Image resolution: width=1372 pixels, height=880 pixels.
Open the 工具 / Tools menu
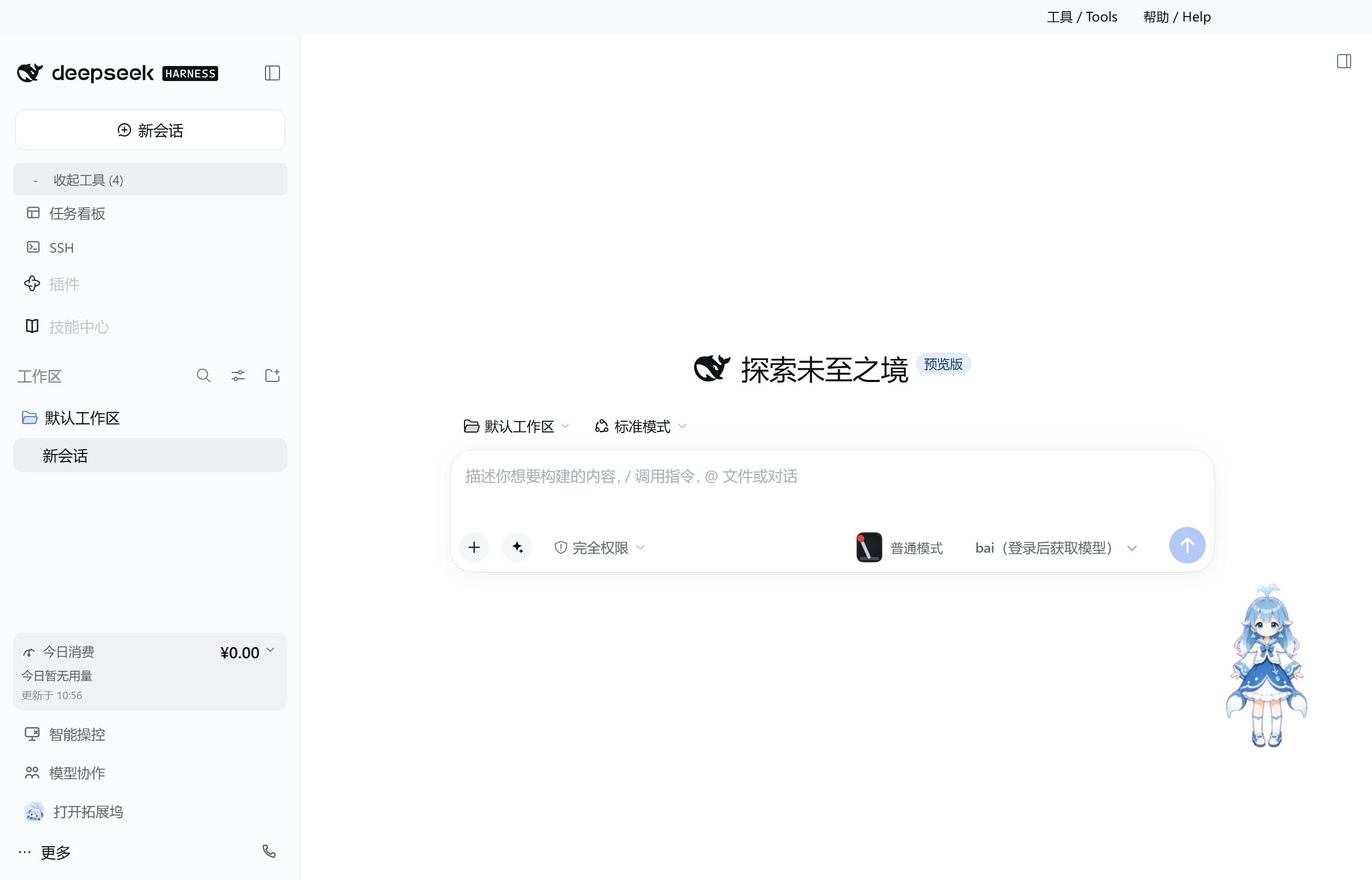[x=1081, y=17]
